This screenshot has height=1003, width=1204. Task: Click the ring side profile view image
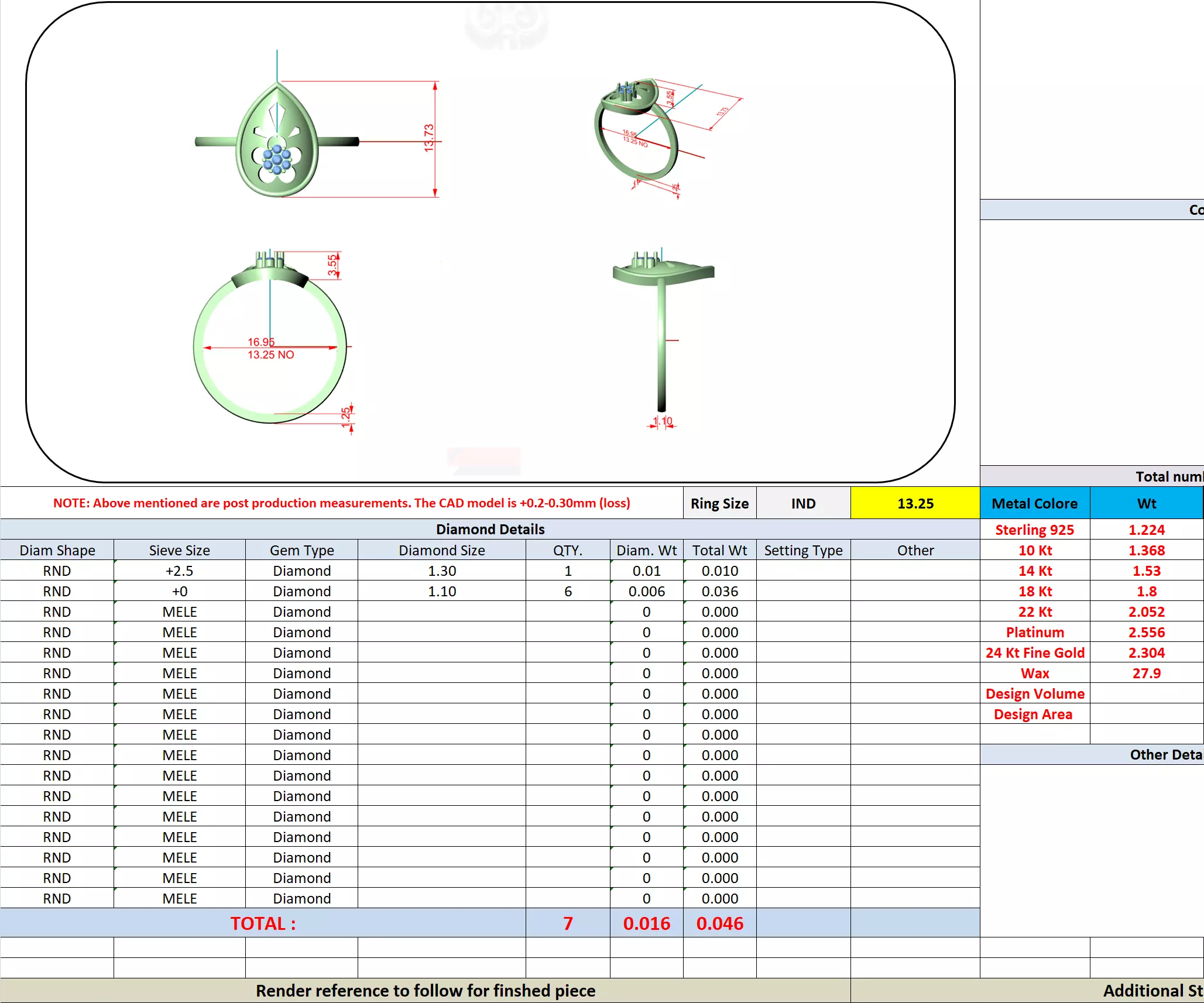[662, 328]
